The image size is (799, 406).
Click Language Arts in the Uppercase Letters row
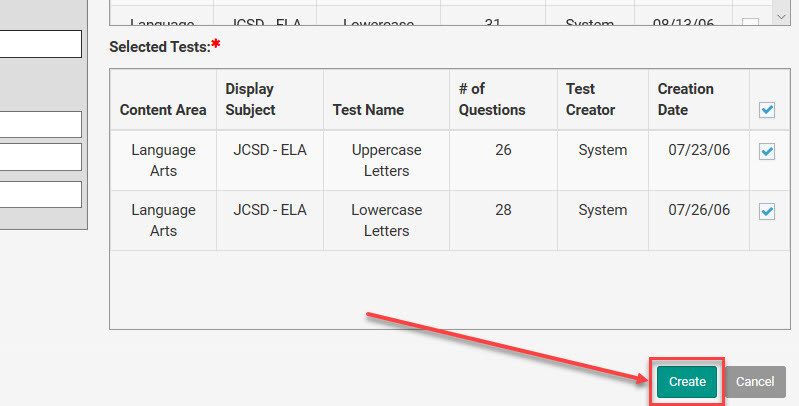pyautogui.click(x=164, y=160)
